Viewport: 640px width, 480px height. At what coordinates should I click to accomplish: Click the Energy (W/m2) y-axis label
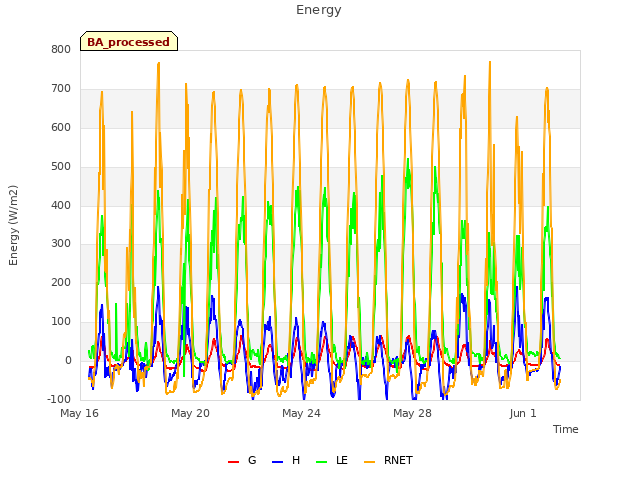[13, 225]
